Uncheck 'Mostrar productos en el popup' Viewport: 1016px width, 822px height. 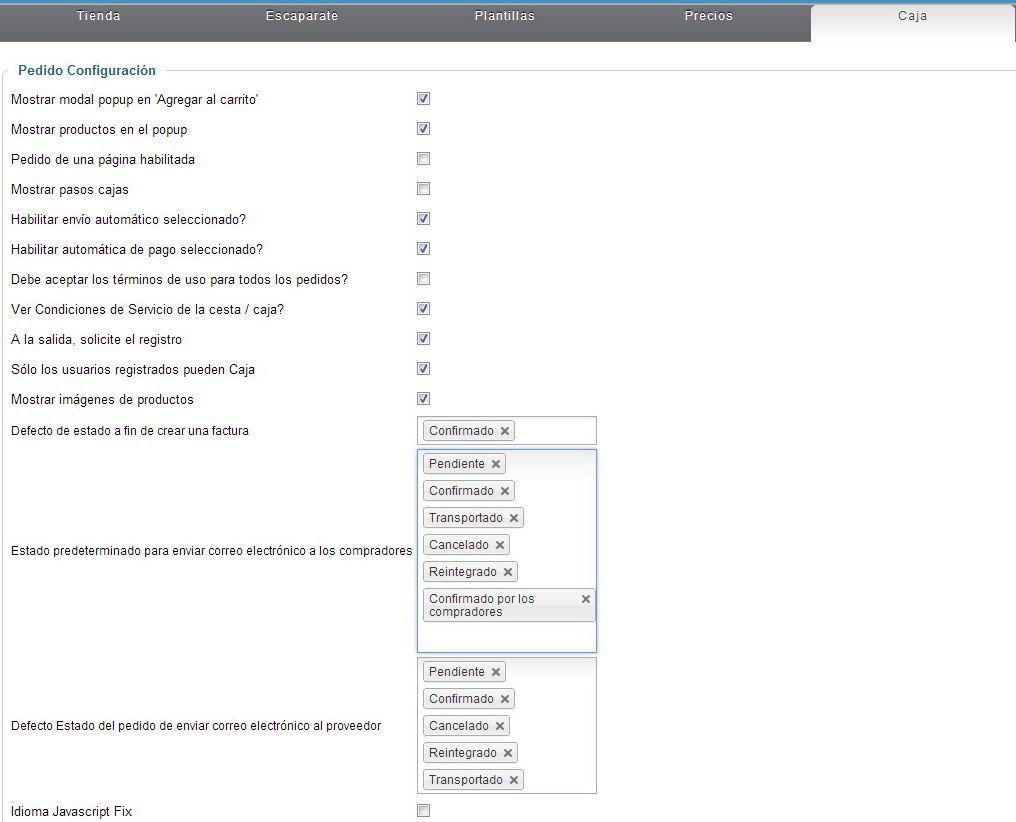click(x=423, y=128)
